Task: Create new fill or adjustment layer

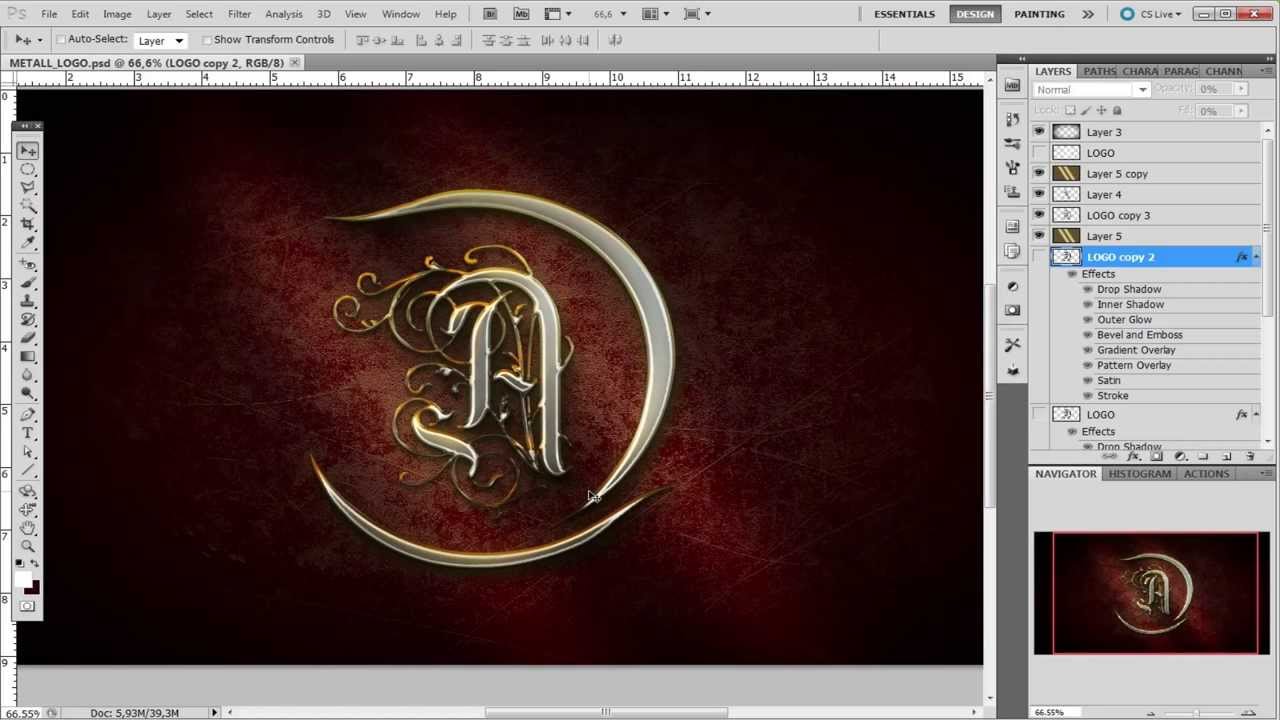Action: [1180, 457]
